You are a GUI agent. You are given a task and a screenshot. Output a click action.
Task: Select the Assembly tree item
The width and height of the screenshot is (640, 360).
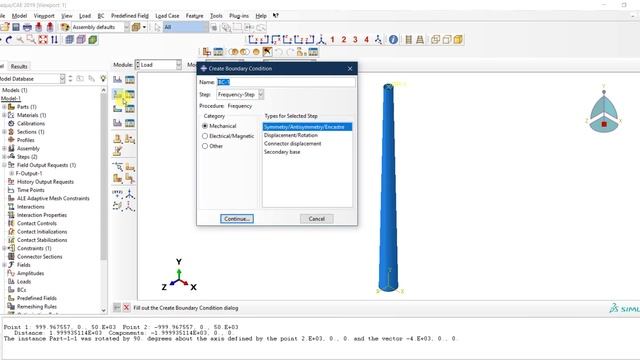[x=28, y=149]
